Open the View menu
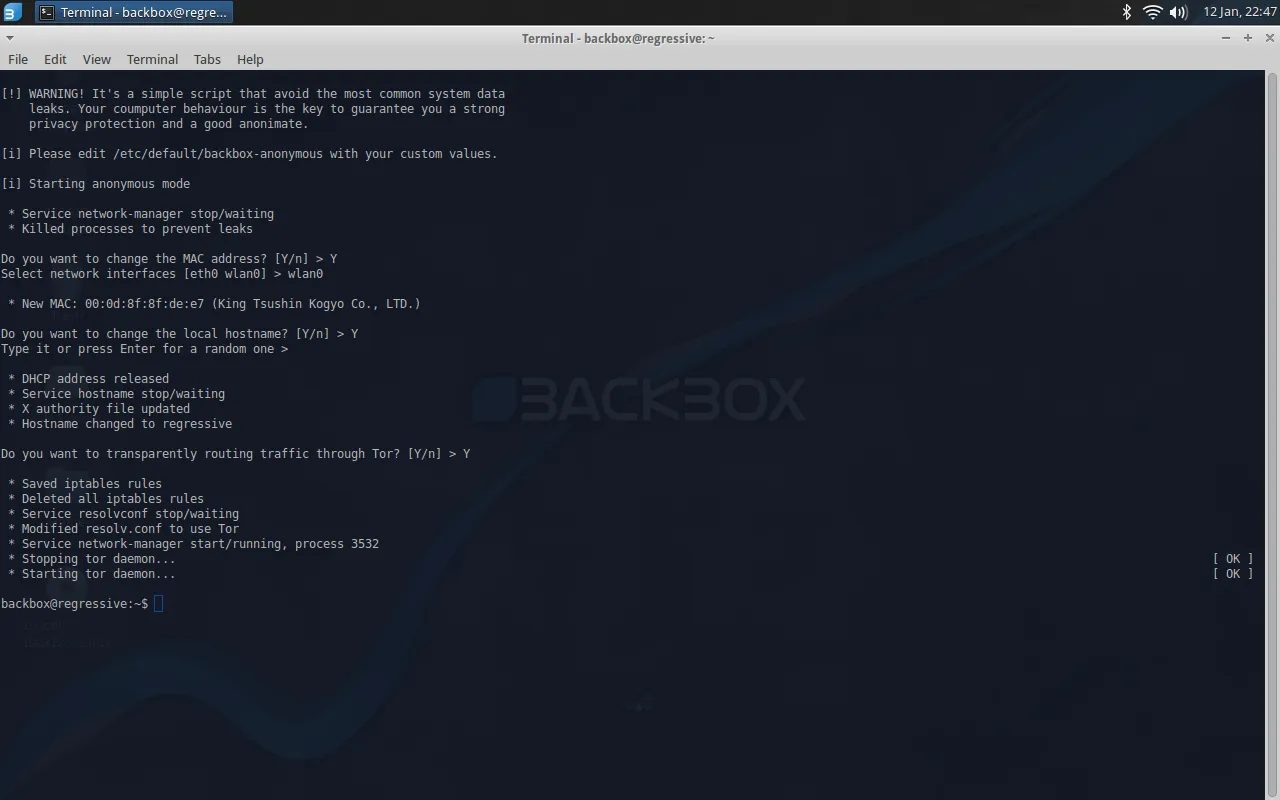 coord(97,59)
